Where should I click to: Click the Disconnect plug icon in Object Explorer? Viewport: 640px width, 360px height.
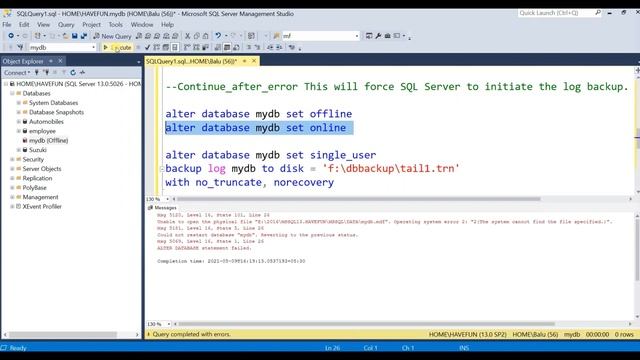point(46,72)
